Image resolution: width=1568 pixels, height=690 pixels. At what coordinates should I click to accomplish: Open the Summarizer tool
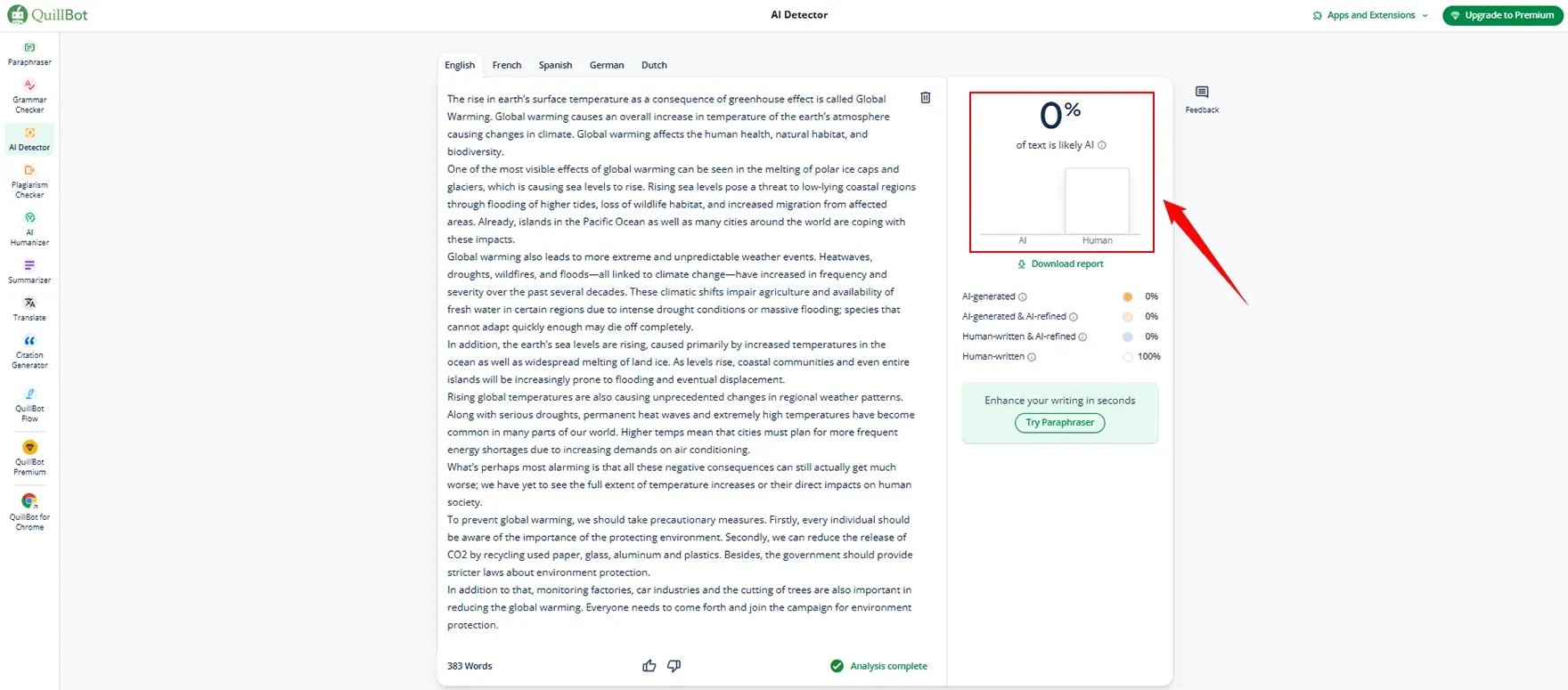click(29, 272)
